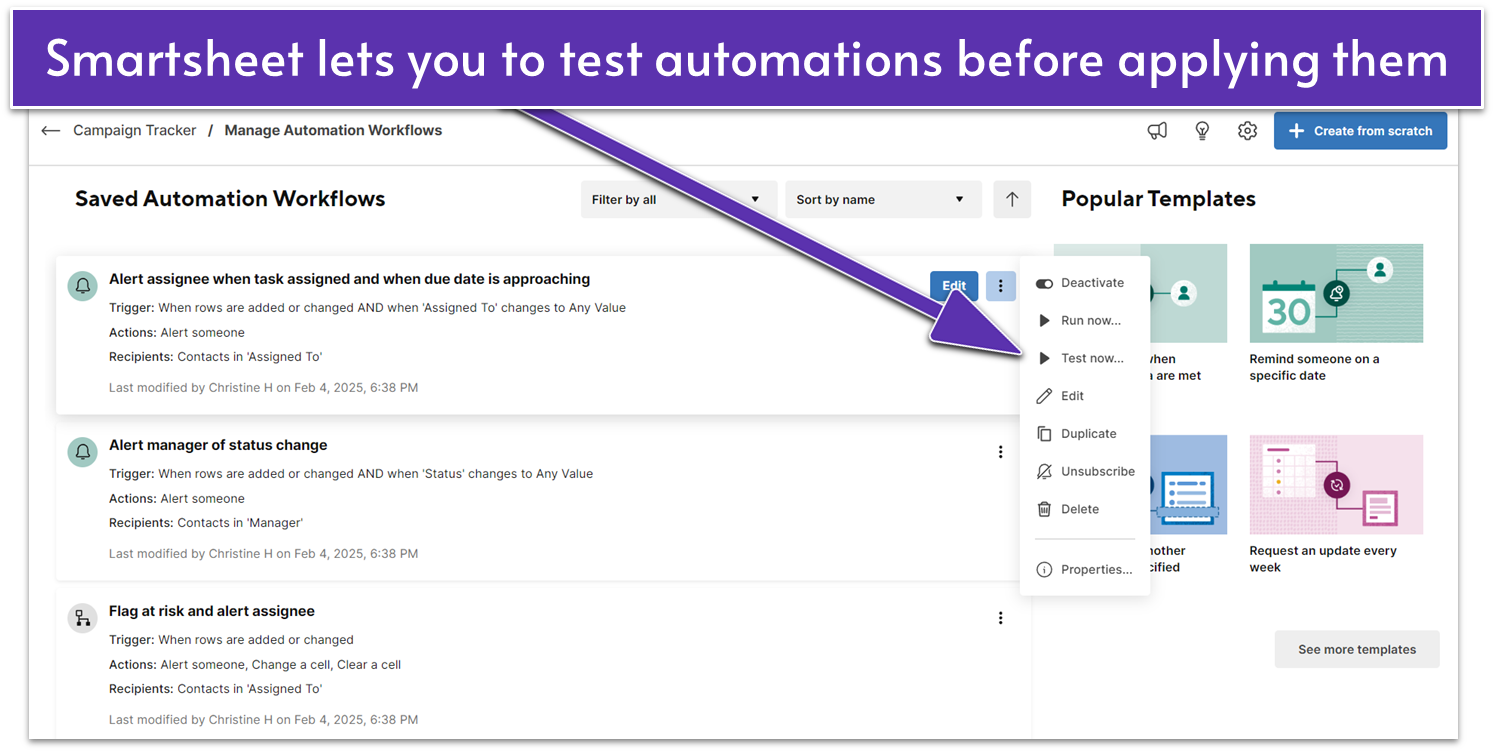This screenshot has width=1494, height=752.
Task: Open Properties... from the context menu
Action: [1085, 570]
